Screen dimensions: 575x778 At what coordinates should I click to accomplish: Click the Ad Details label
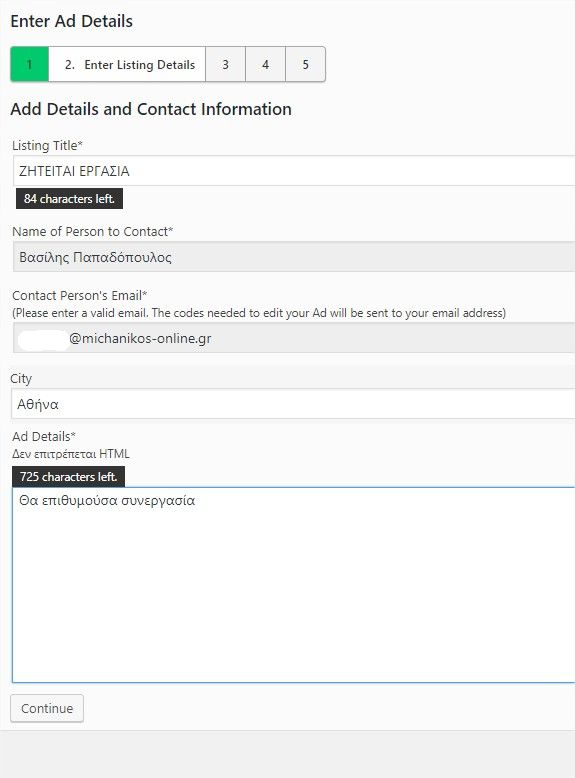(x=44, y=437)
